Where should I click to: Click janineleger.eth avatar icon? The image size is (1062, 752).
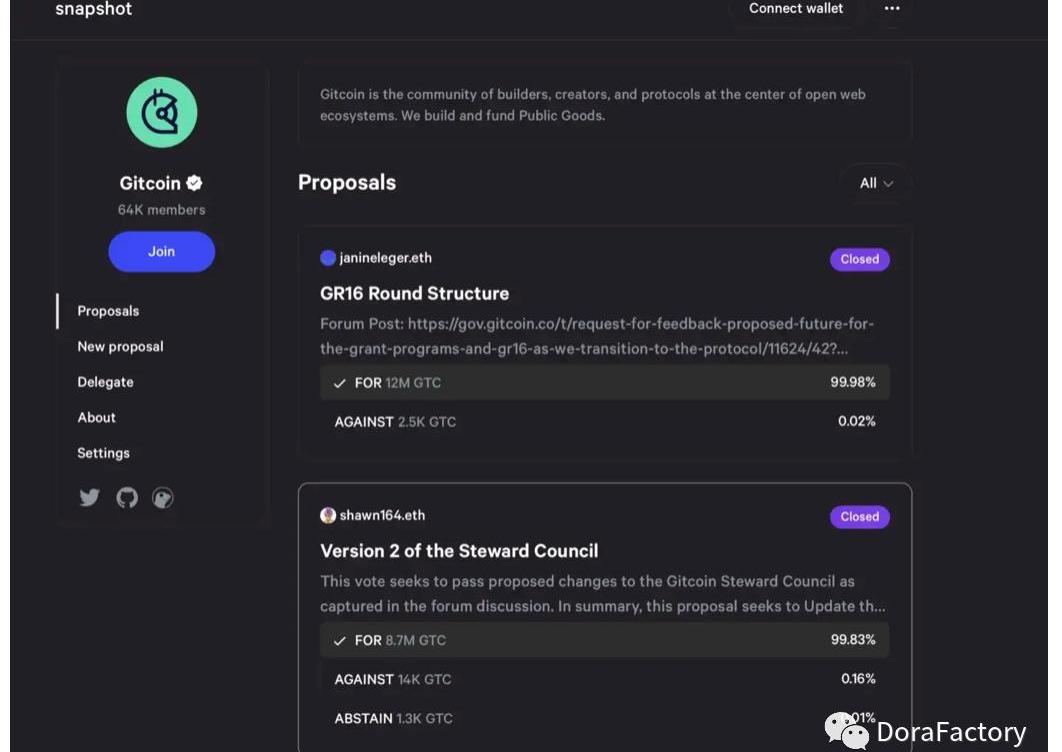pos(328,258)
